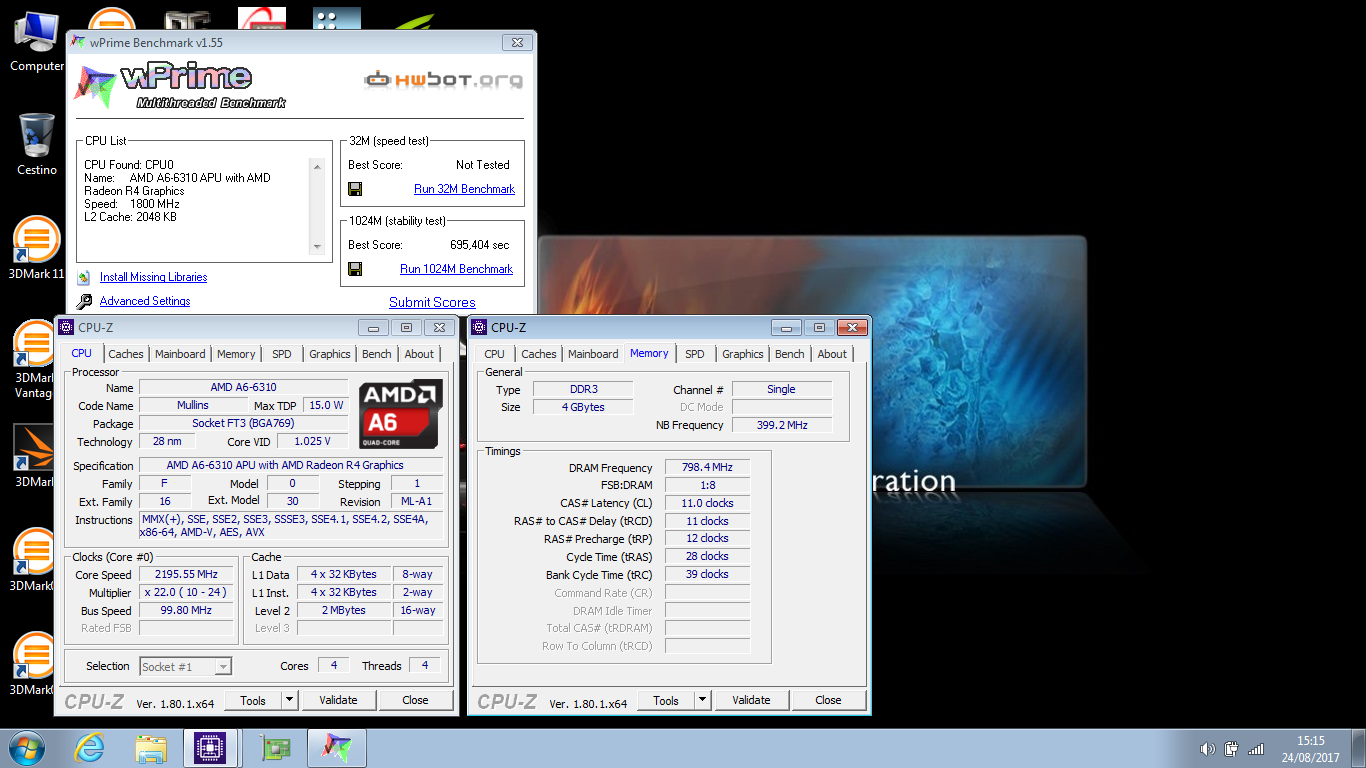Screen dimensions: 1366x768
Task: Click the CPU List scrollbar up arrow
Action: point(317,167)
